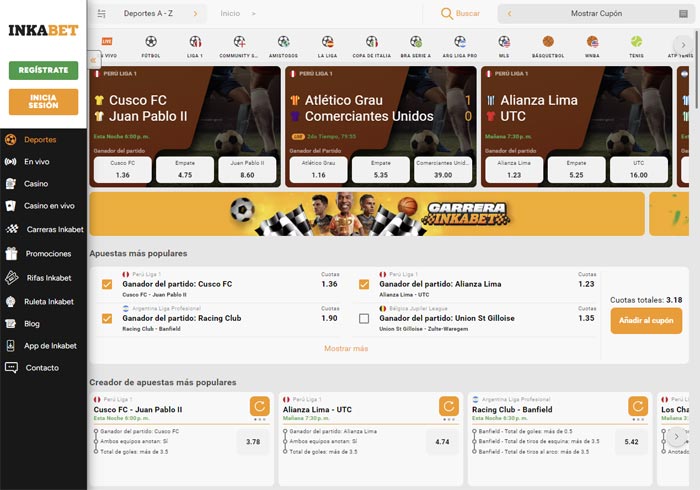Click the Ruleta Inkabet icon
This screenshot has width=700, height=490.
click(x=11, y=302)
